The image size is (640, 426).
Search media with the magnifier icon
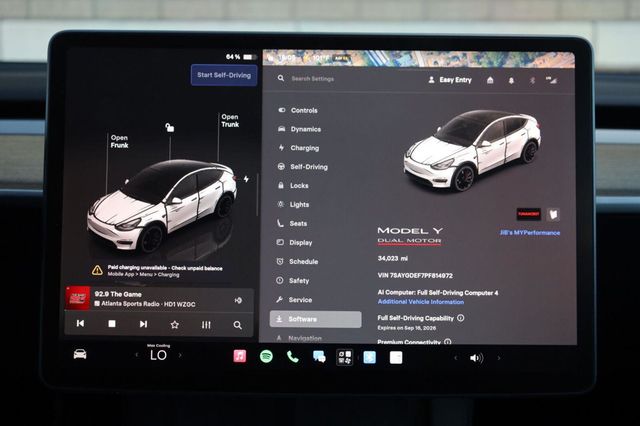(x=238, y=325)
